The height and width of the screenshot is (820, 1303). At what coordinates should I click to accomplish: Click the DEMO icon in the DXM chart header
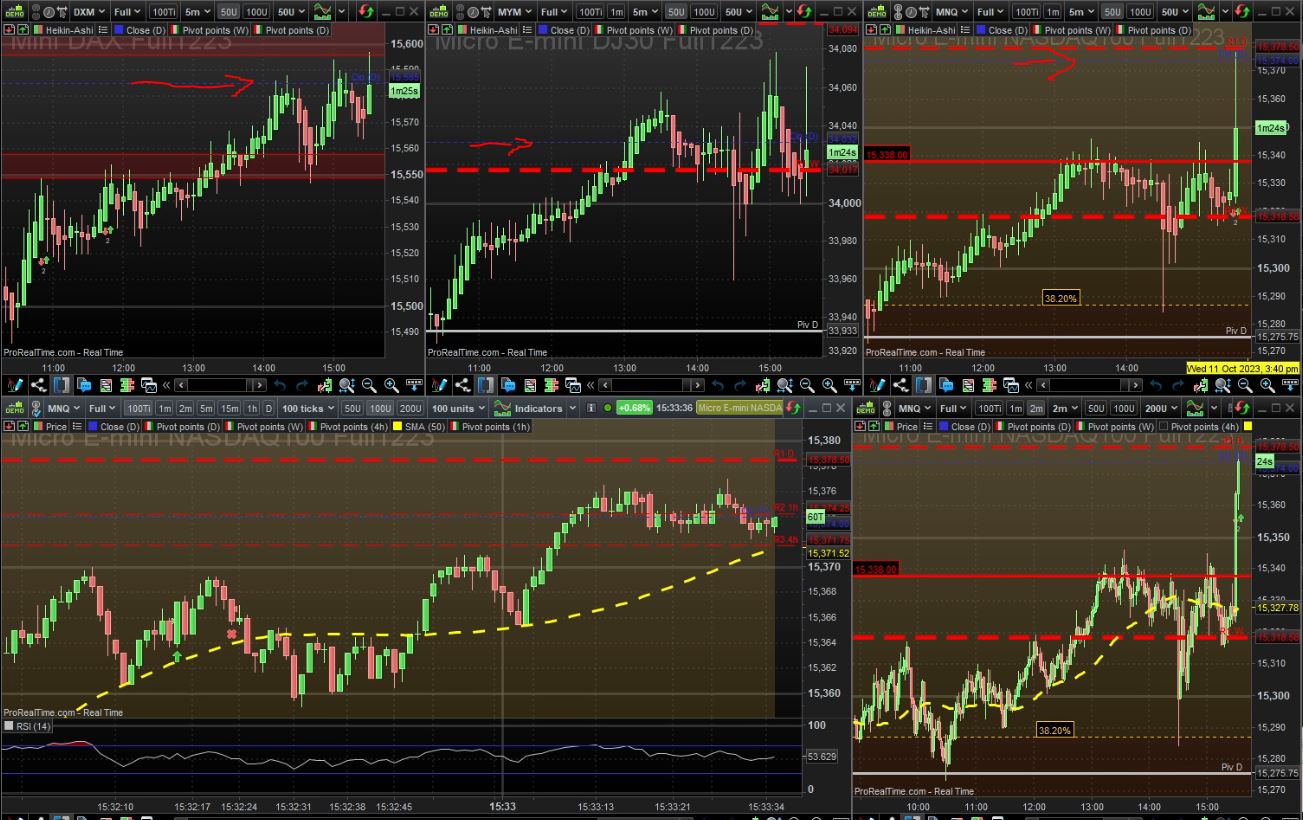point(13,12)
